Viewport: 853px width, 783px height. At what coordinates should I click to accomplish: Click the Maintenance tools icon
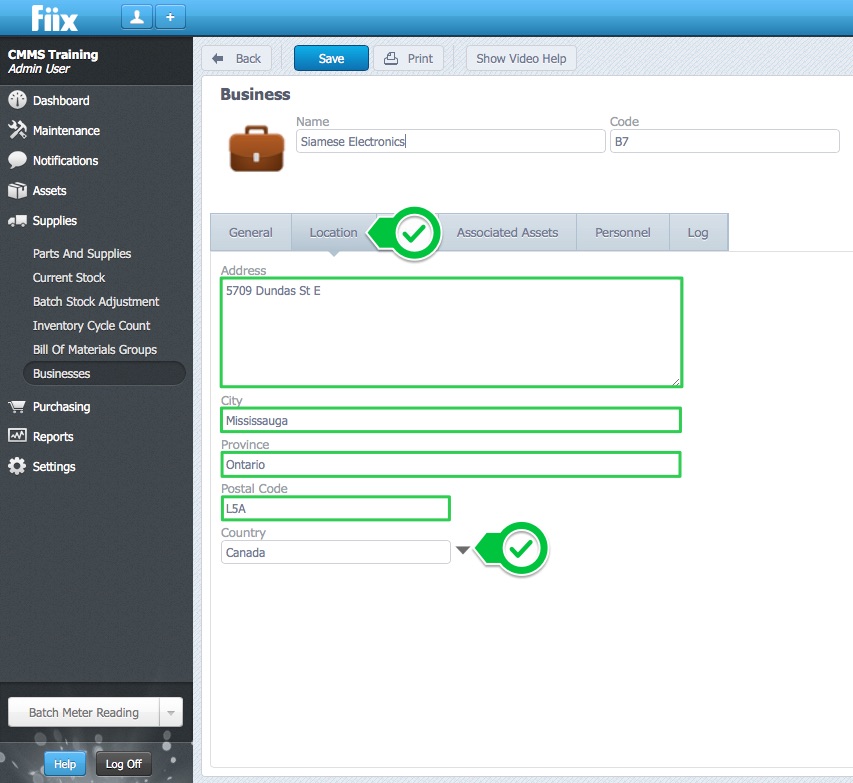point(17,130)
